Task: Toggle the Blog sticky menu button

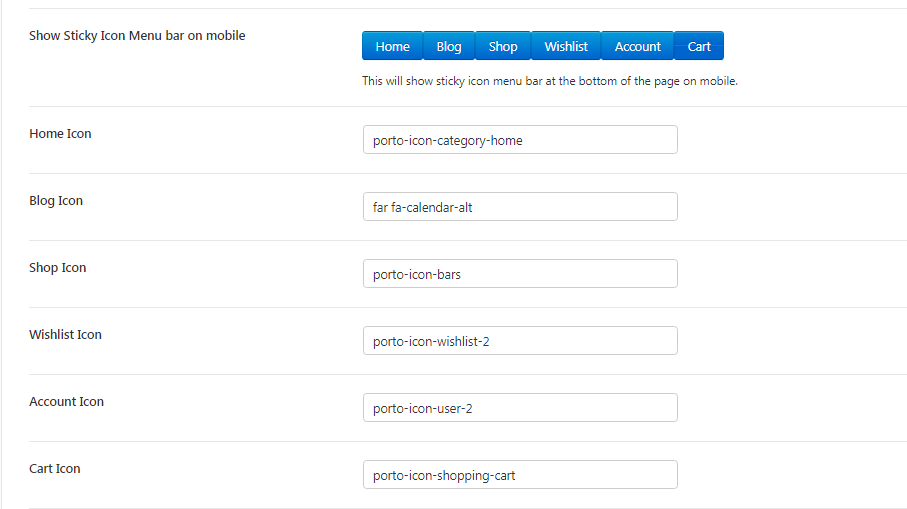Action: click(x=449, y=46)
